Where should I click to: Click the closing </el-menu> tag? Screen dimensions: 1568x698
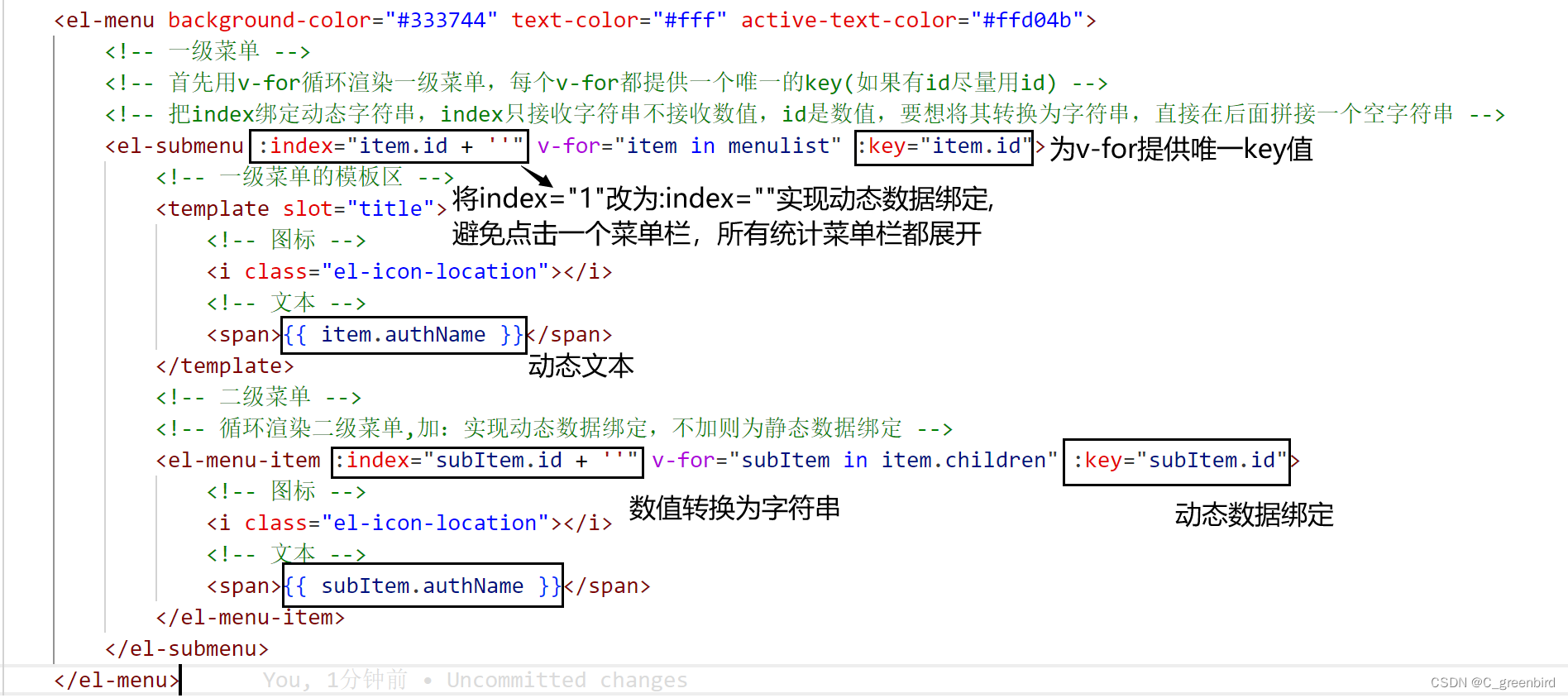117,680
